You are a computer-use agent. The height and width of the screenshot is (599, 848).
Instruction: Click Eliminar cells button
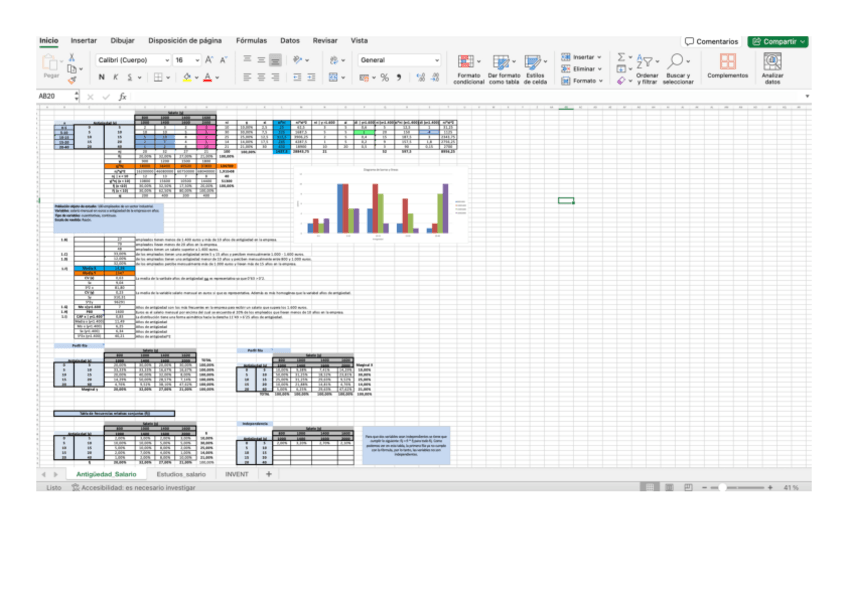[581, 69]
